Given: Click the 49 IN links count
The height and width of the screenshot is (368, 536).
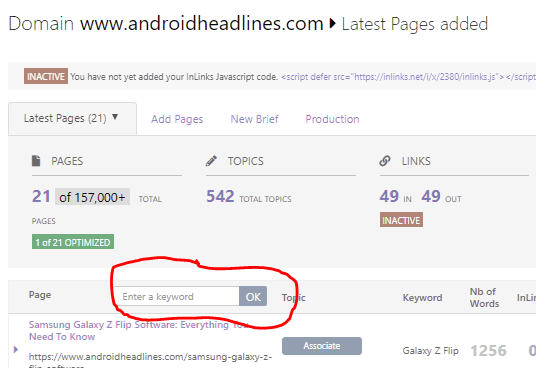Looking at the screenshot, I should pyautogui.click(x=389, y=196).
